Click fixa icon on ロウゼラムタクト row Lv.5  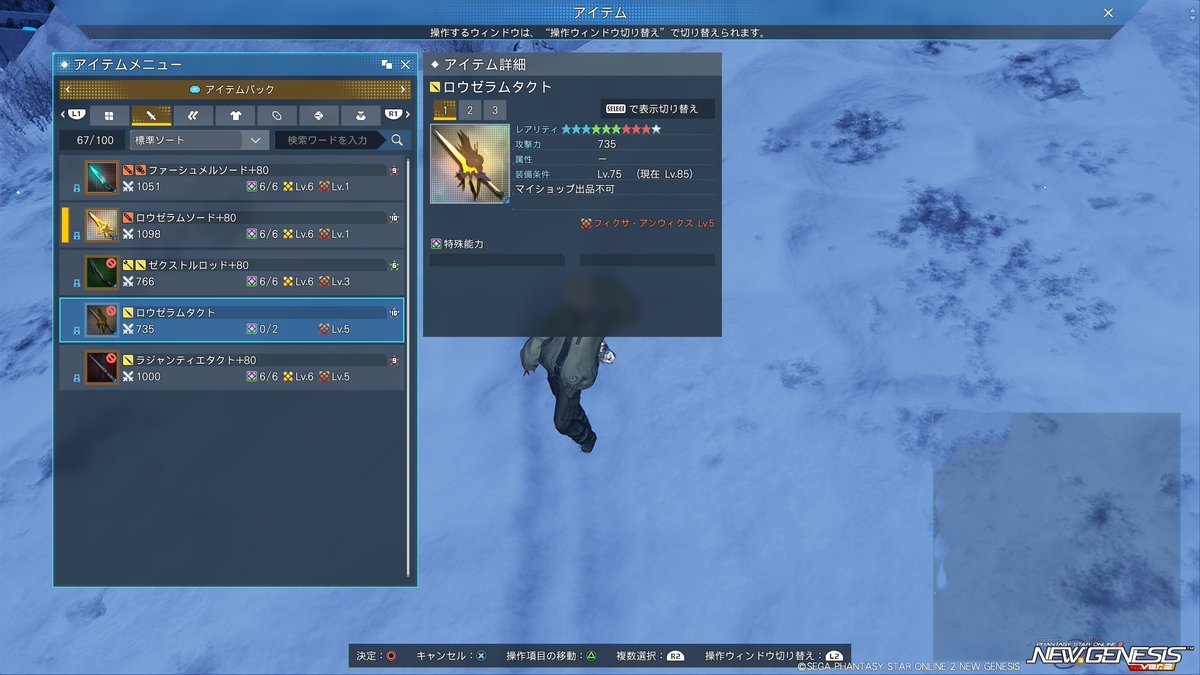coord(324,328)
